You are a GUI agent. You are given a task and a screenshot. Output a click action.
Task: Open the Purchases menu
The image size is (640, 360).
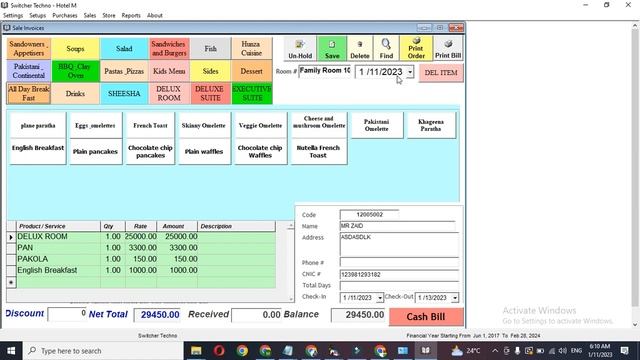point(65,16)
